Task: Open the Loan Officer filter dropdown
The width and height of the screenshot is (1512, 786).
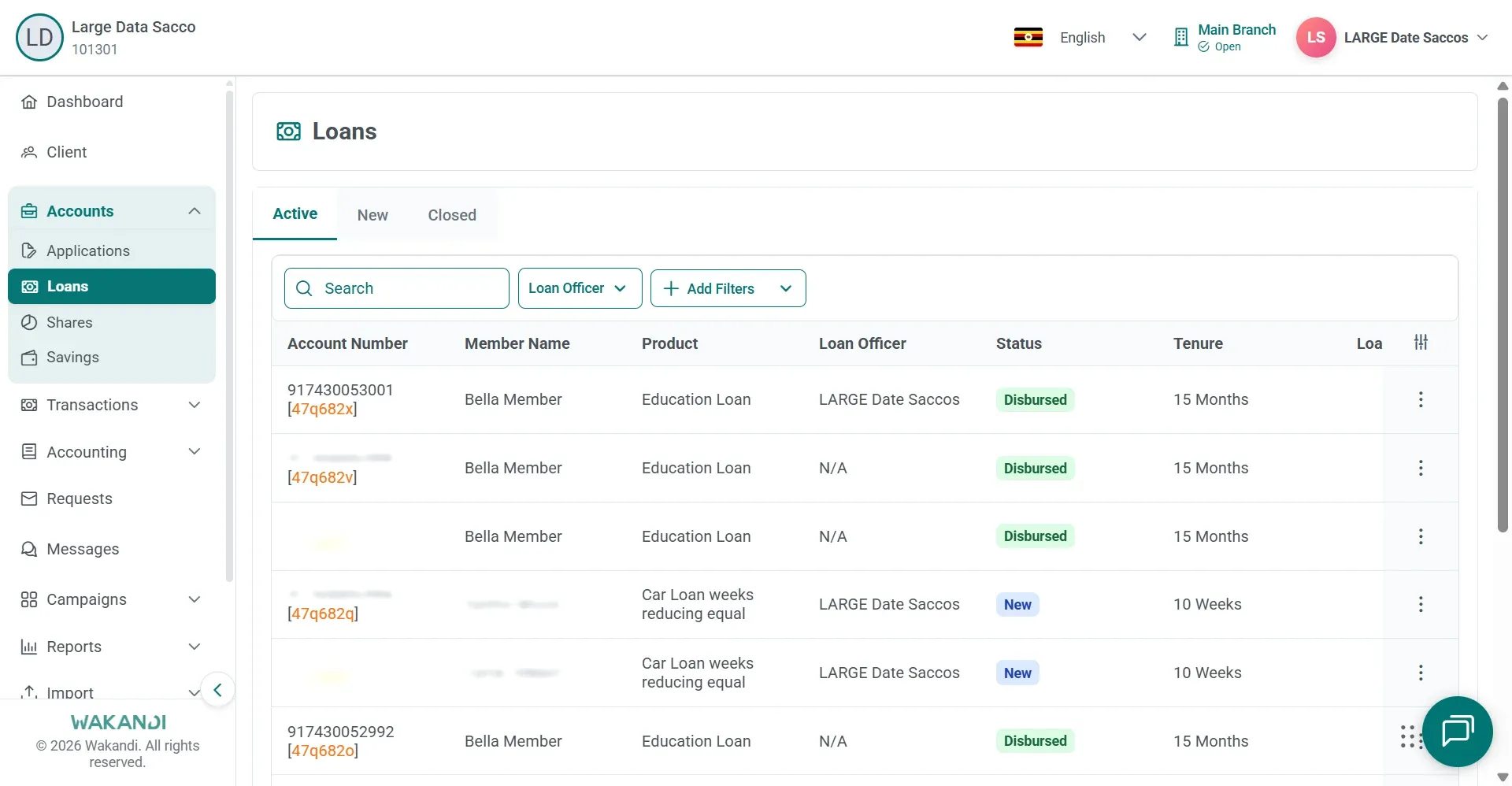Action: [x=580, y=288]
